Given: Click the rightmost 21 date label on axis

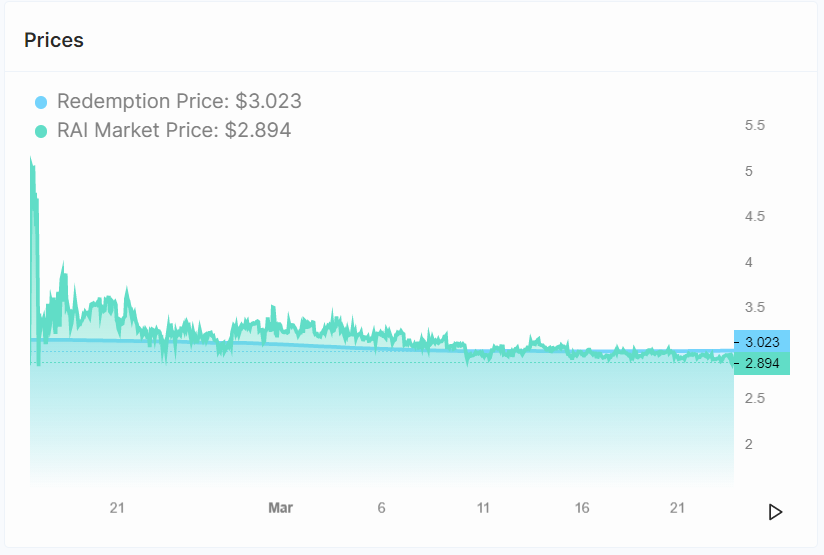Looking at the screenshot, I should pos(677,508).
